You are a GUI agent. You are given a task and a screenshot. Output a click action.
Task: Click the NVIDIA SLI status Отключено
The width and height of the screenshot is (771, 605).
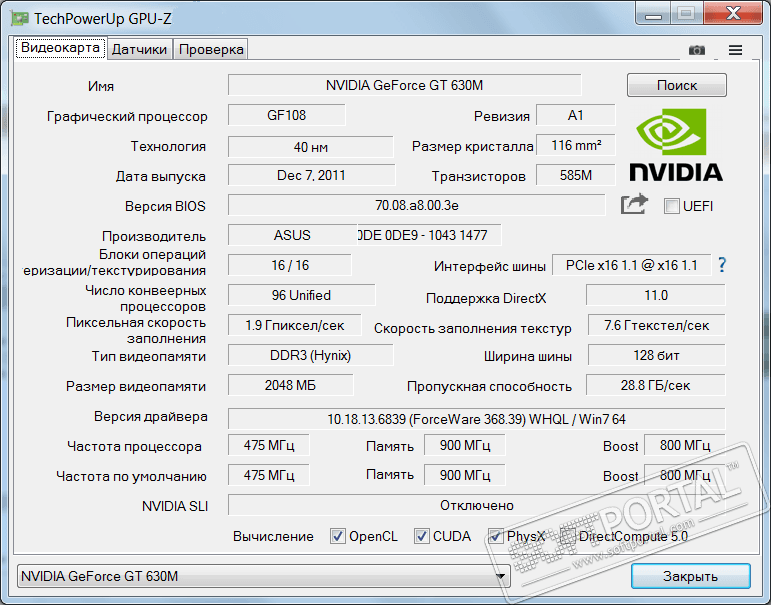pyautogui.click(x=476, y=505)
